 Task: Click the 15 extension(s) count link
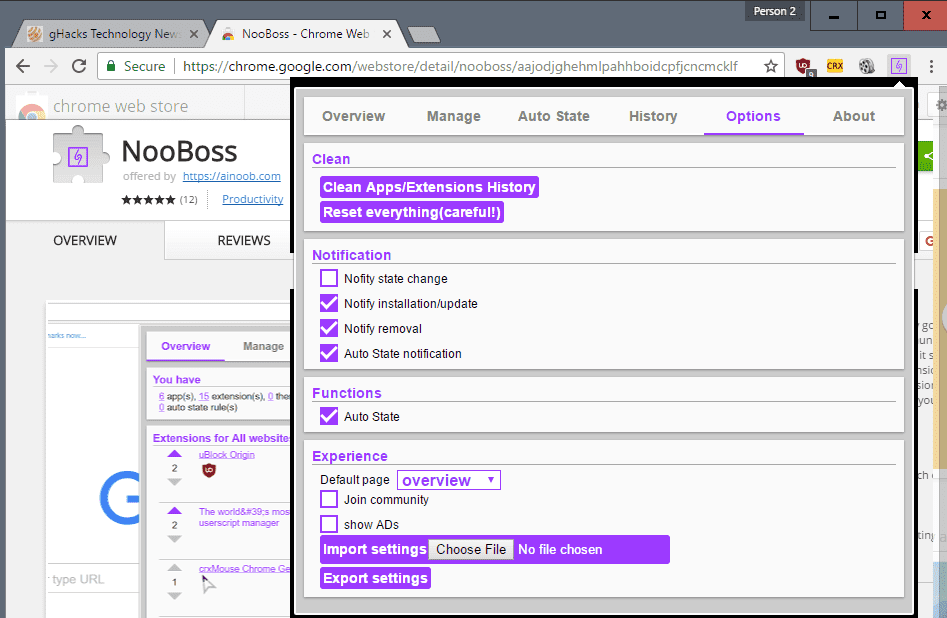(204, 396)
